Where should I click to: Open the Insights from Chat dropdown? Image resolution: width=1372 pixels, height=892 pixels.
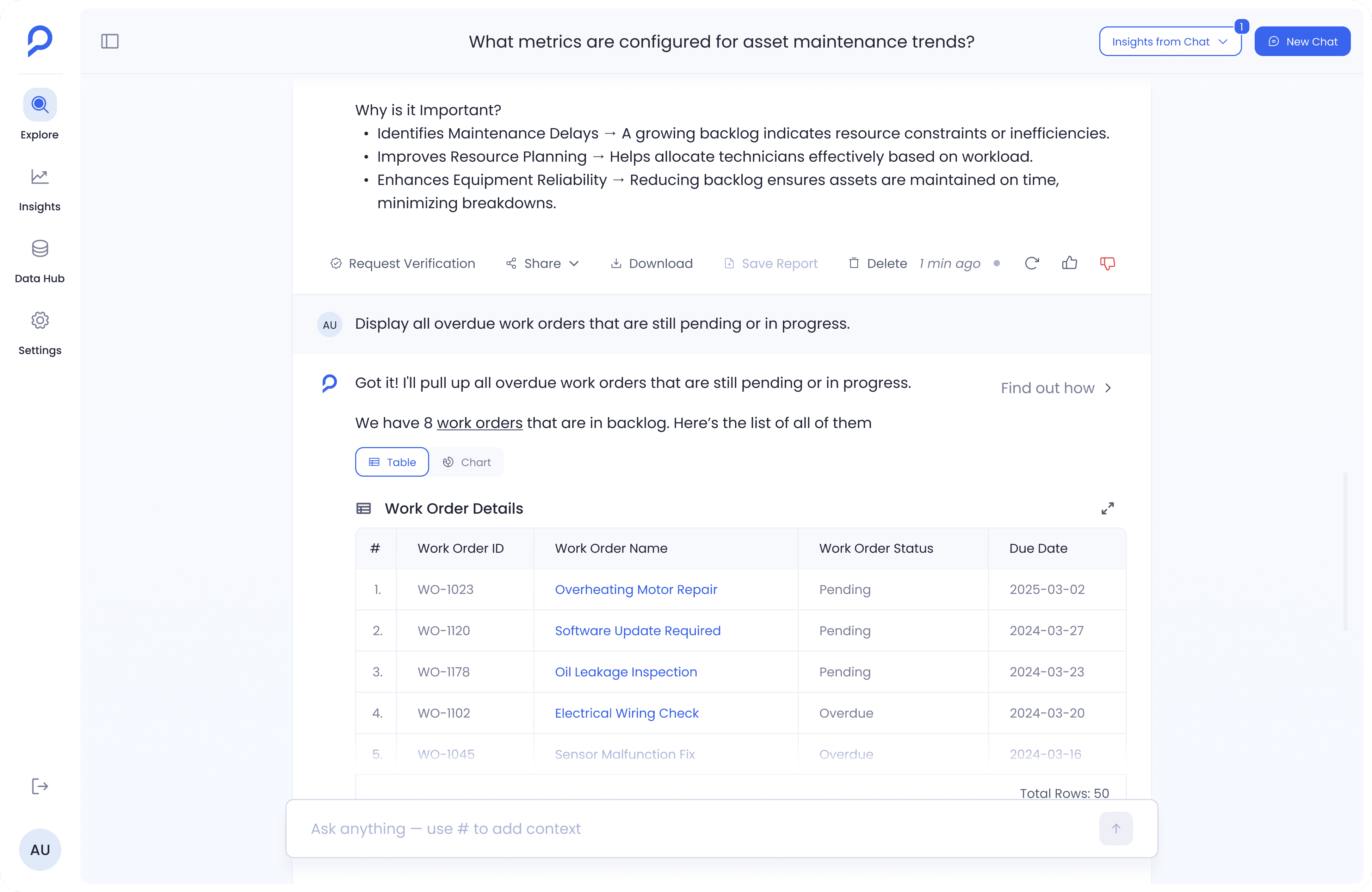click(1170, 42)
